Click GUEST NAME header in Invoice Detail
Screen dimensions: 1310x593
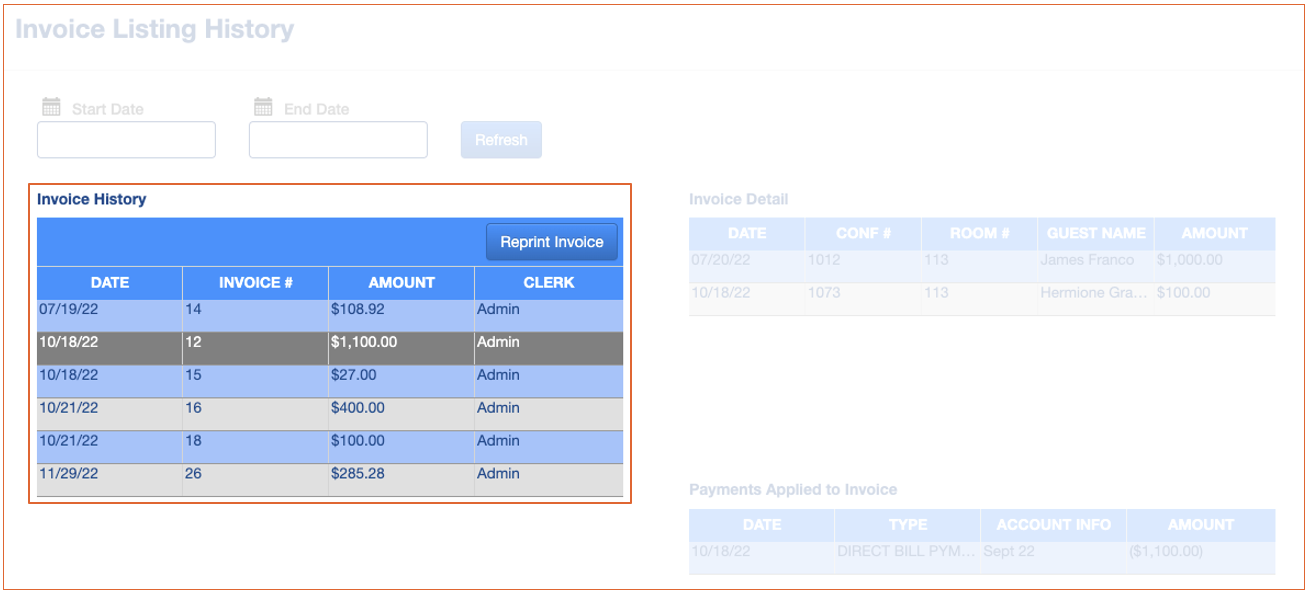coord(1096,233)
